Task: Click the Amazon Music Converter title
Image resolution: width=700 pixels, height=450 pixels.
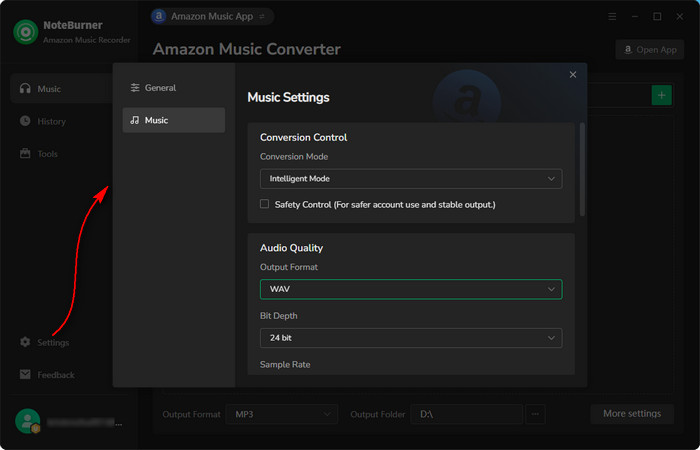Action: click(x=246, y=49)
